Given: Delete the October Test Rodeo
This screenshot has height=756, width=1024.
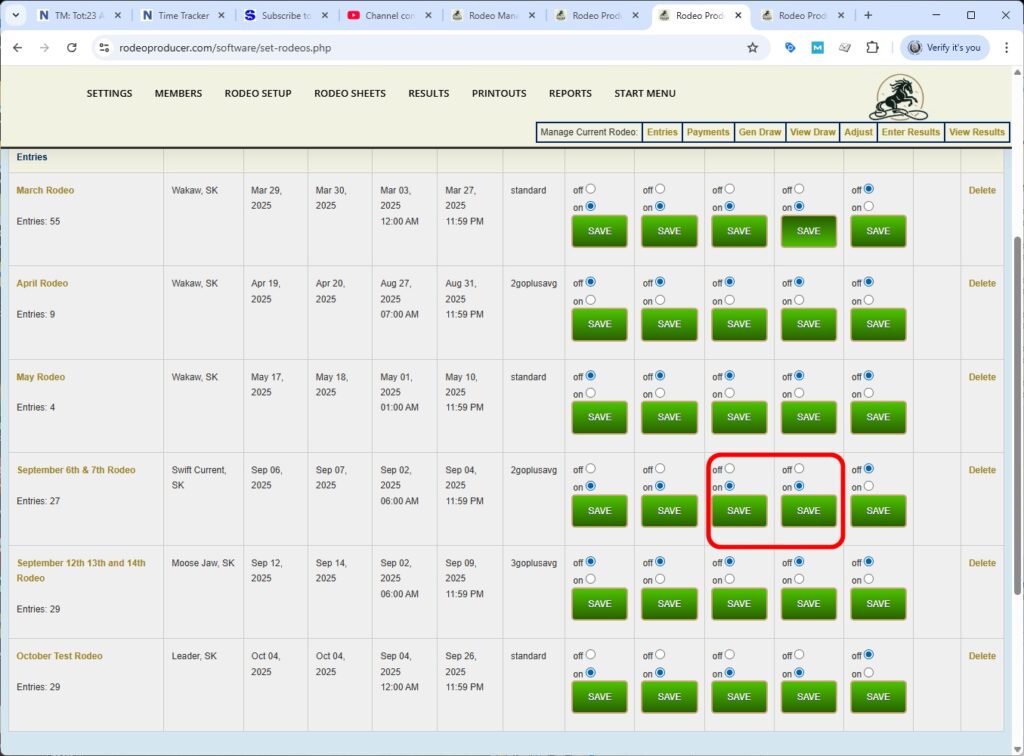Looking at the screenshot, I should [x=981, y=656].
